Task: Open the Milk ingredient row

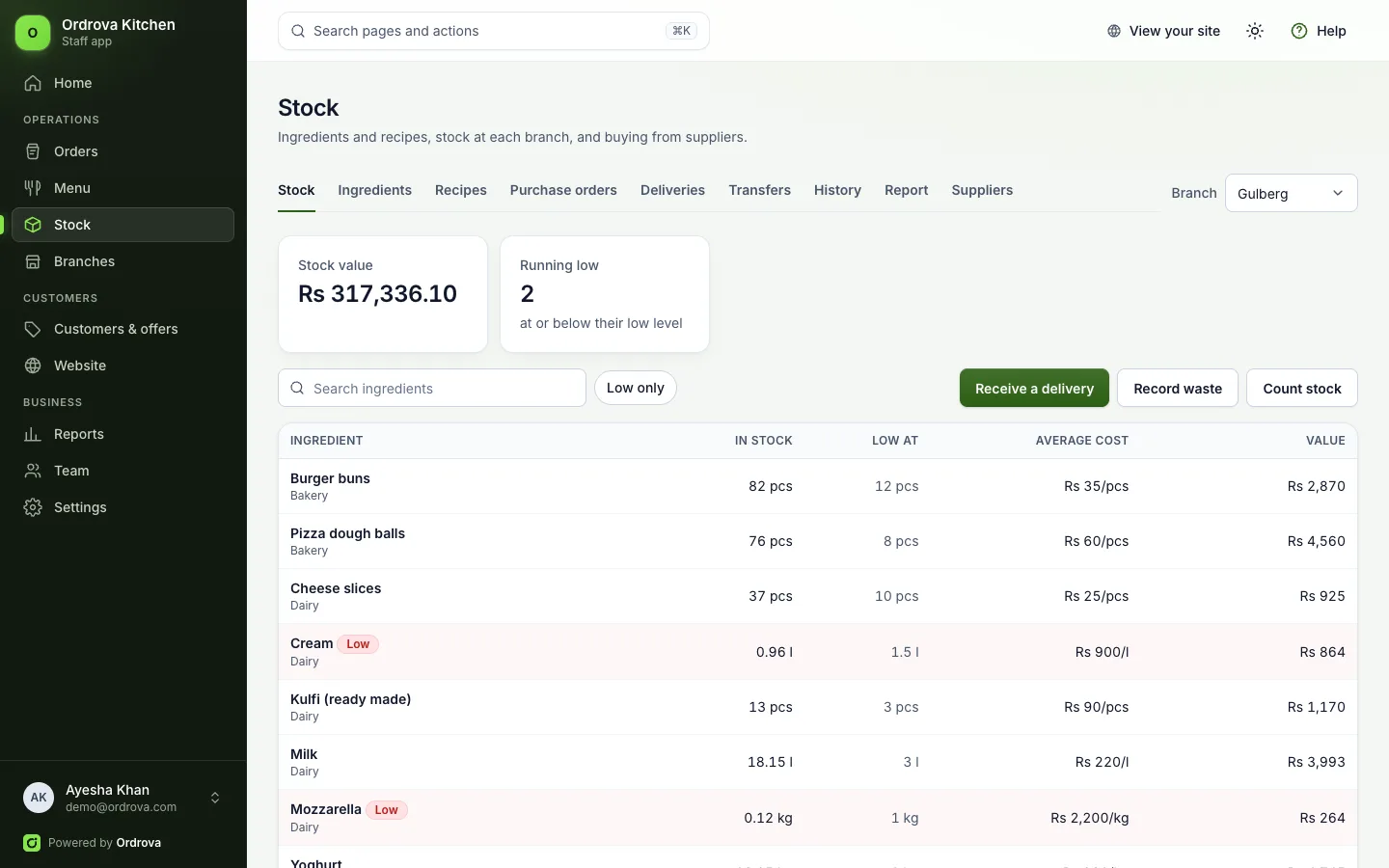Action: point(818,762)
